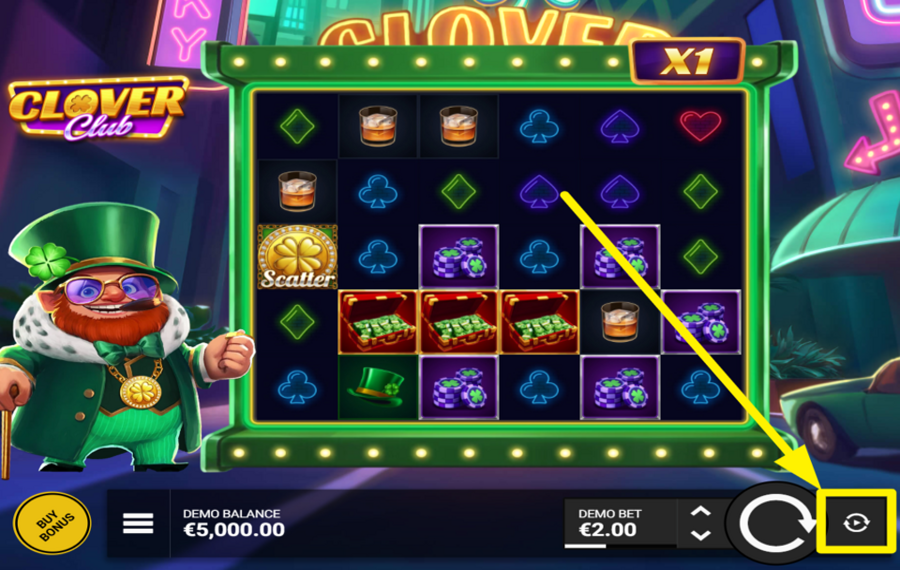Image resolution: width=900 pixels, height=570 pixels.
Task: Click the middle cash suitcase symbol
Action: (458, 322)
